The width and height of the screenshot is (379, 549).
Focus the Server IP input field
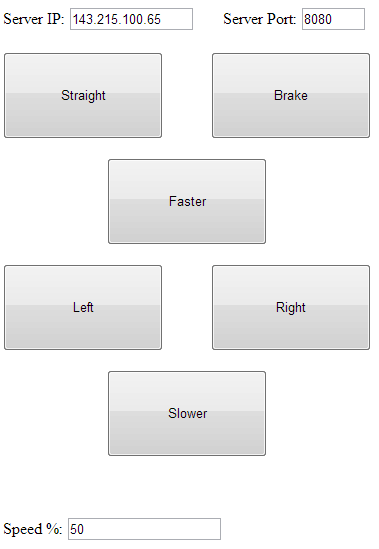(131, 19)
